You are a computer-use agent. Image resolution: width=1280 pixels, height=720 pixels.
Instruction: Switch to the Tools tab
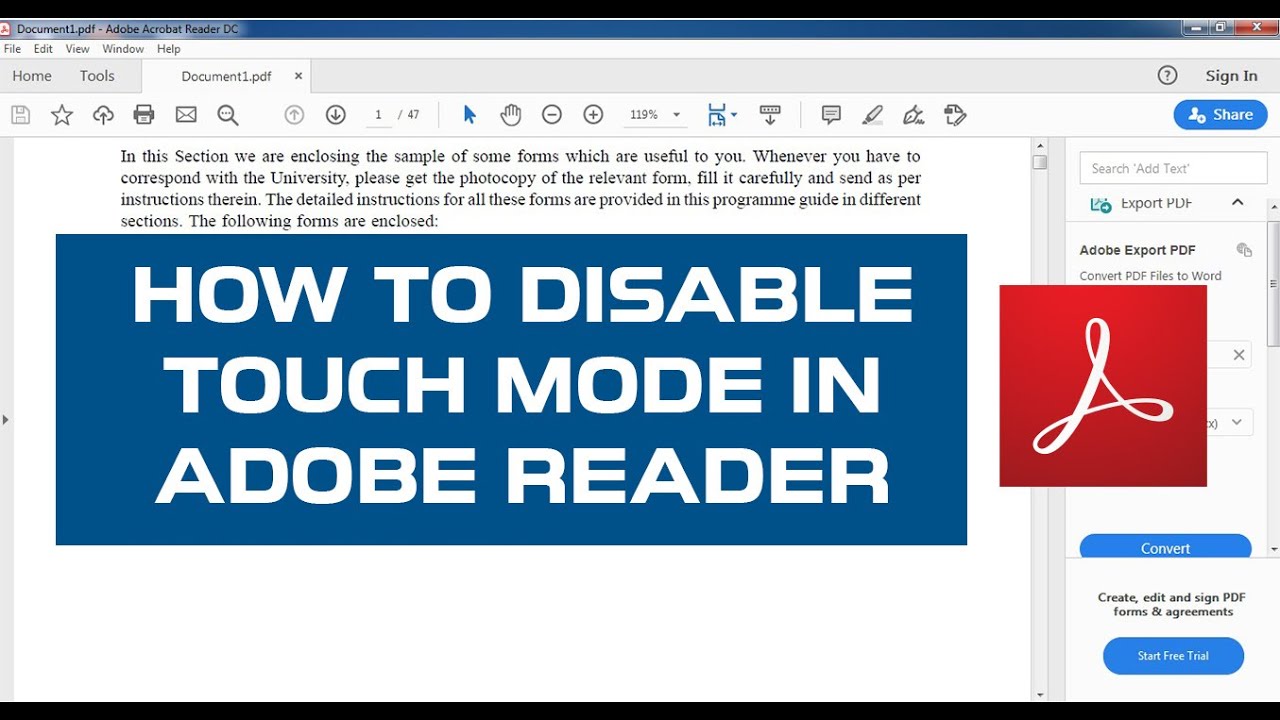coord(97,76)
